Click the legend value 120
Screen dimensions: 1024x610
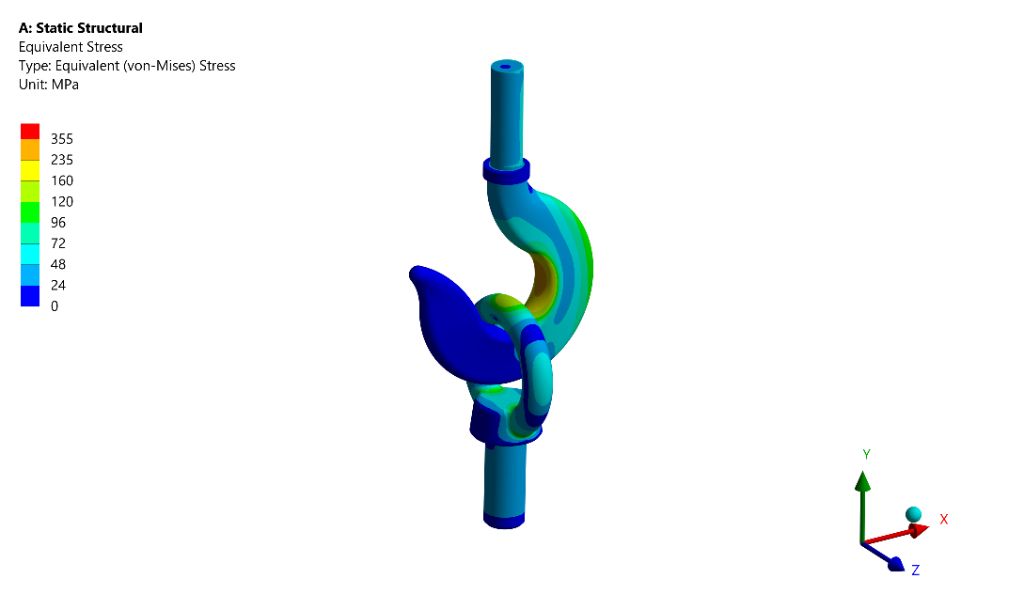click(x=62, y=202)
